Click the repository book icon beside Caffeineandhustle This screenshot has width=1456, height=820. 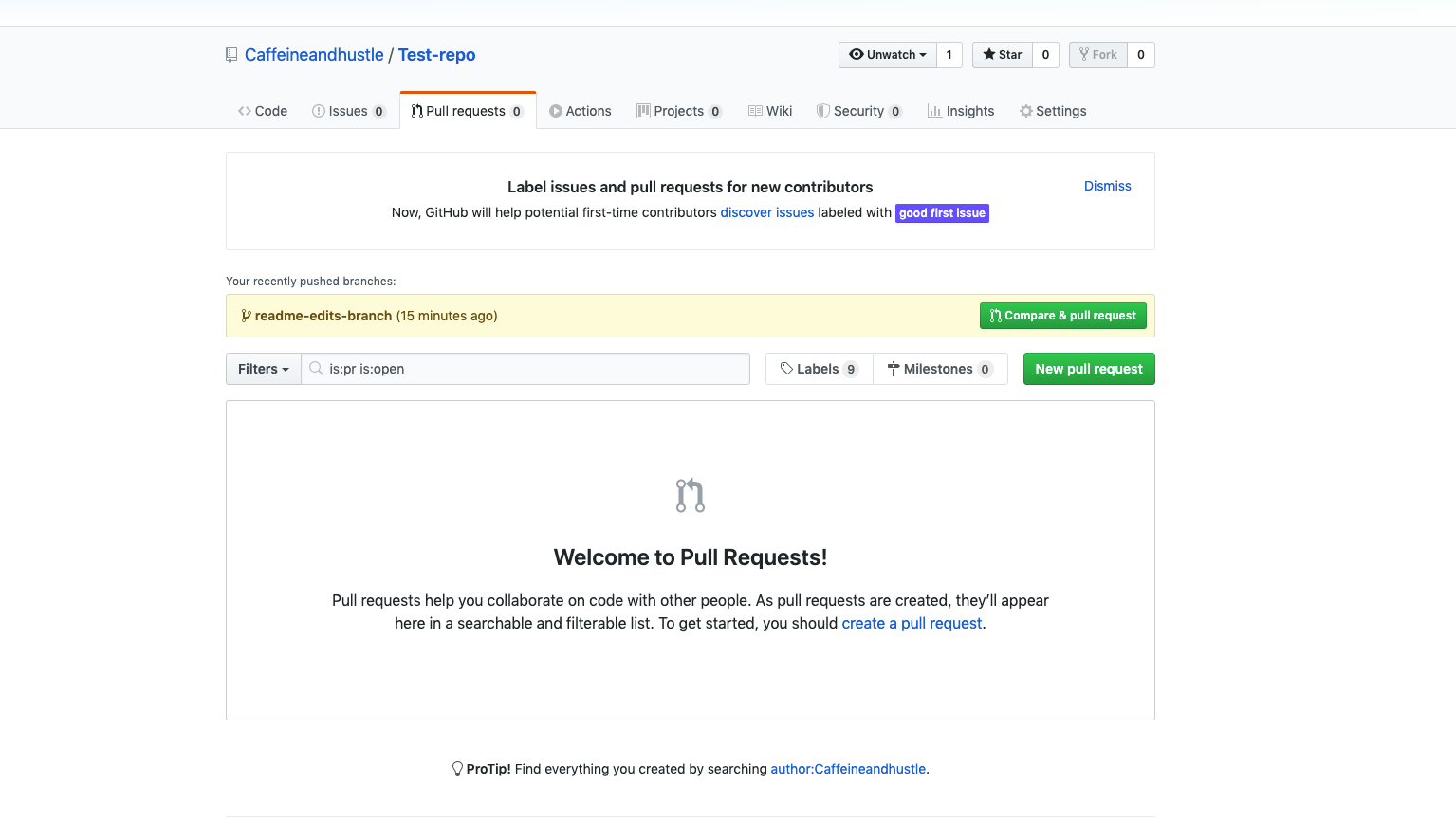click(x=231, y=55)
